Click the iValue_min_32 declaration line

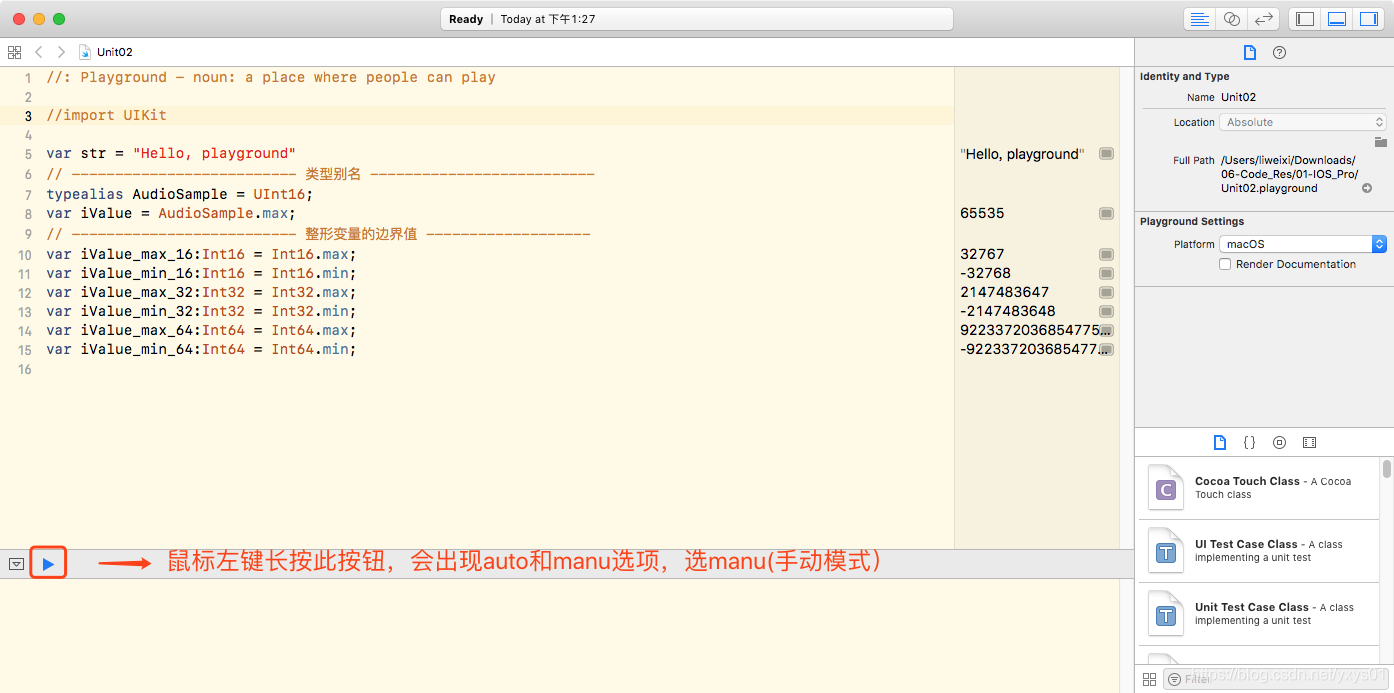pos(201,311)
